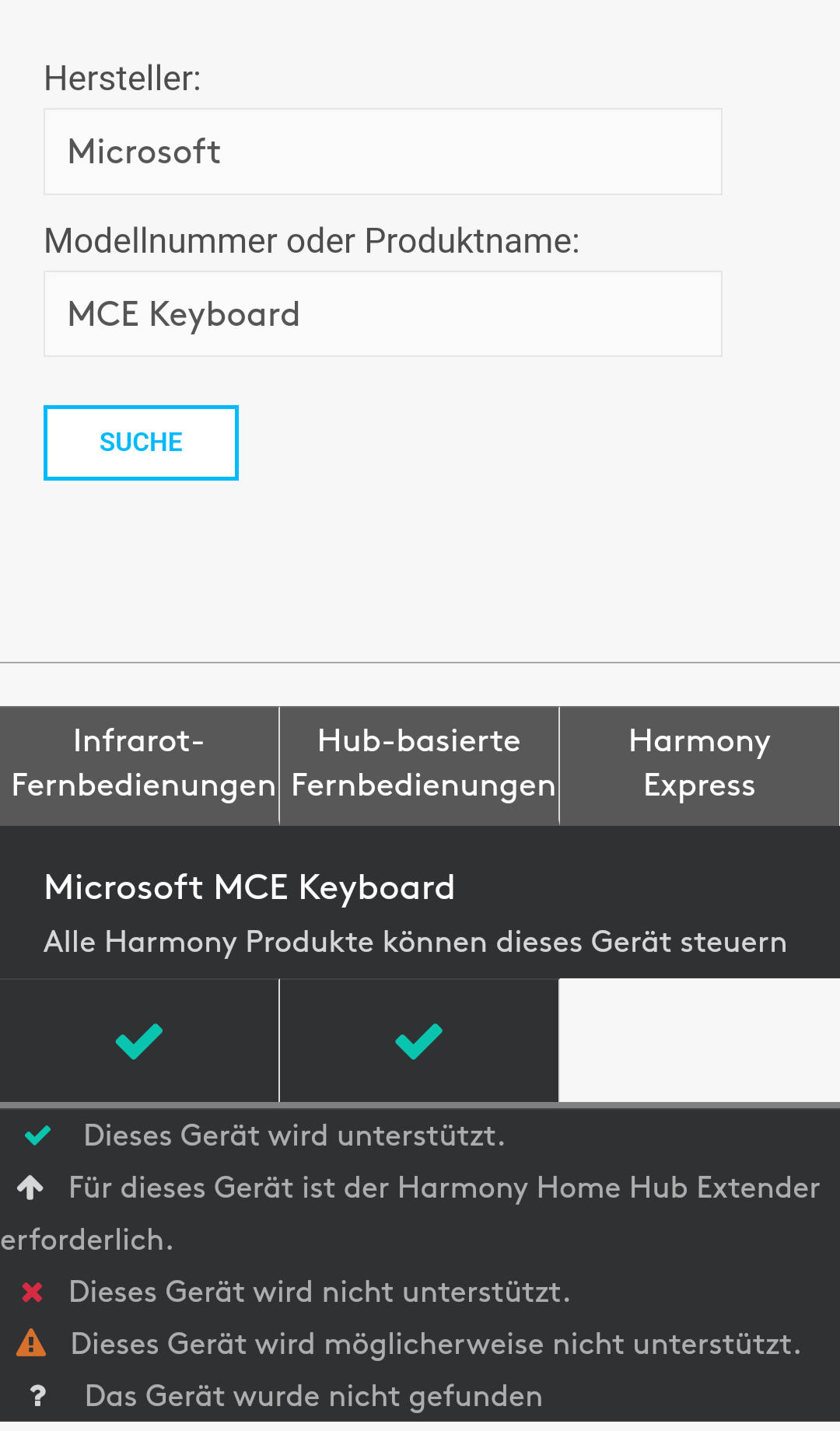Click 'Das Gerät wurde nicht gefunden' legend text
Image resolution: width=840 pixels, height=1431 pixels.
[313, 1396]
